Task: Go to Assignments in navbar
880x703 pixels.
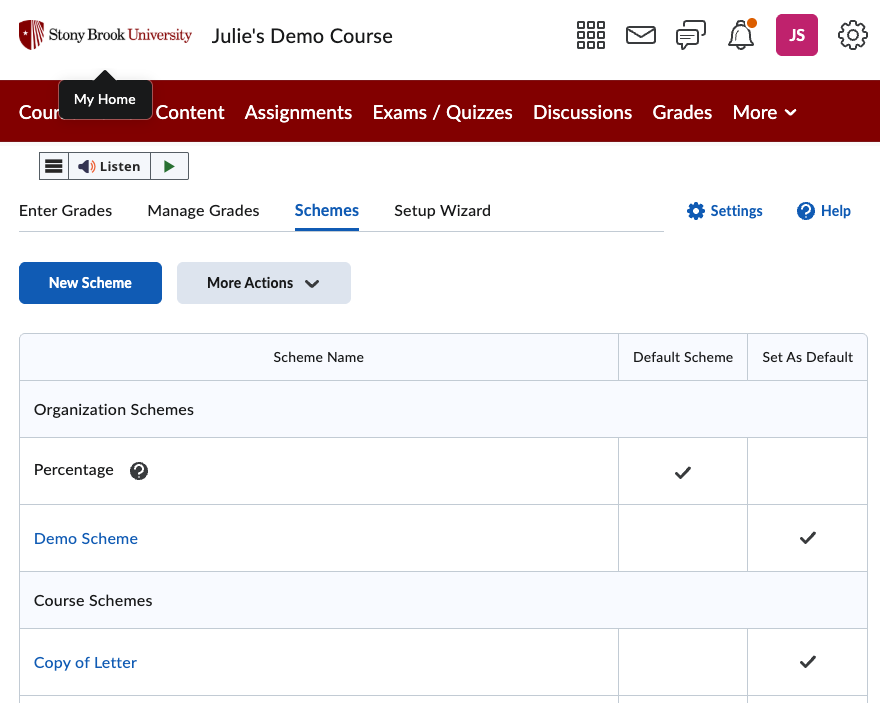Action: pos(298,112)
